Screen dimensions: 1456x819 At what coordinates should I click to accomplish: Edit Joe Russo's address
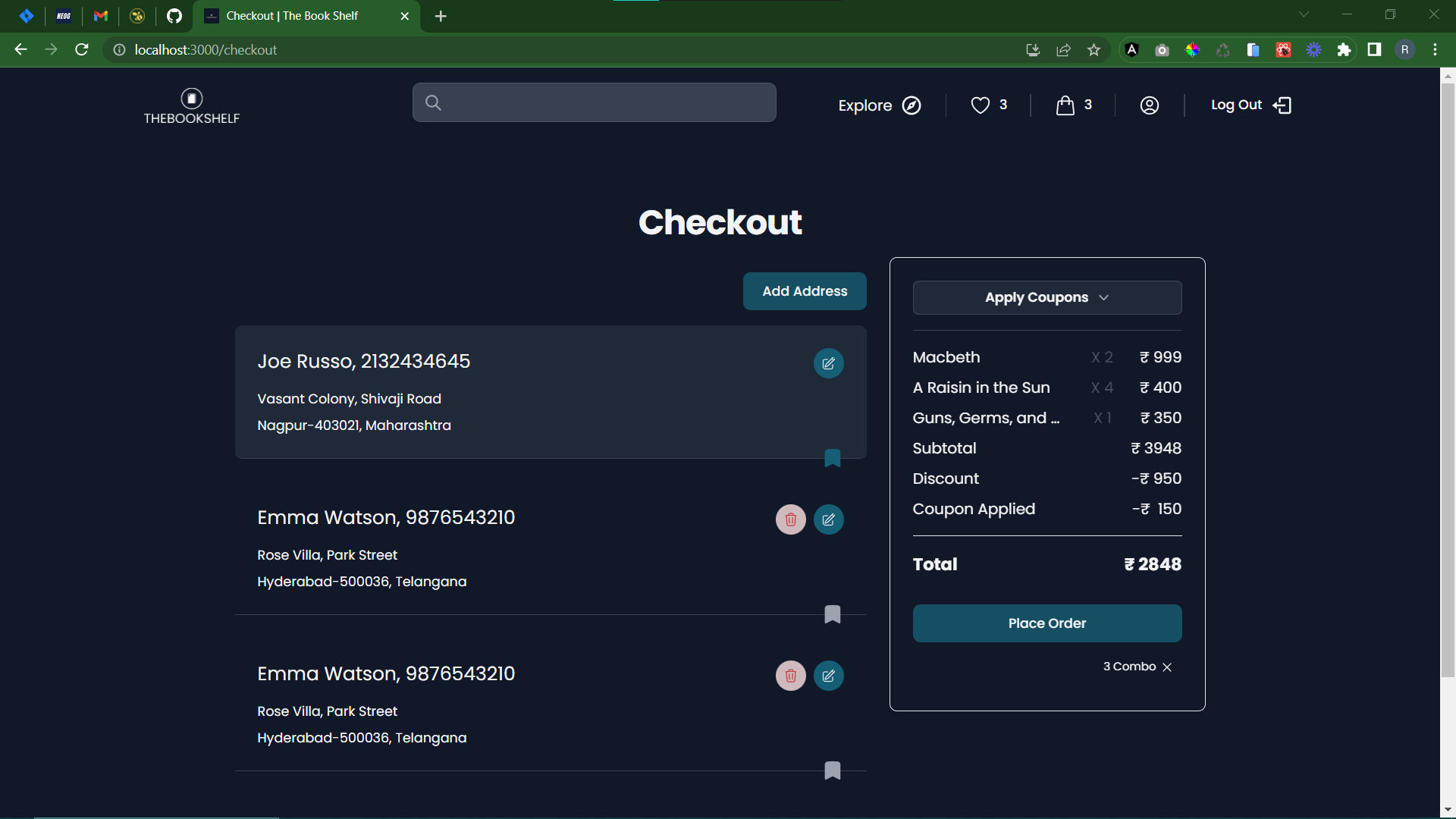tap(829, 363)
